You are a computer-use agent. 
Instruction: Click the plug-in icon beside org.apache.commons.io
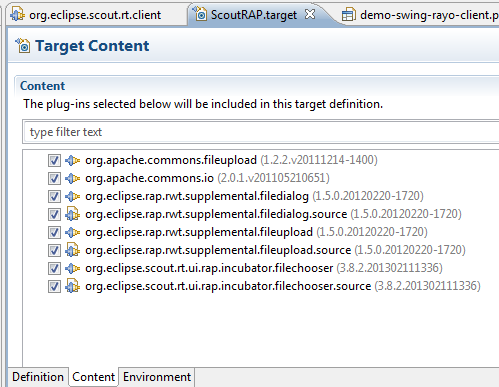tap(72, 178)
